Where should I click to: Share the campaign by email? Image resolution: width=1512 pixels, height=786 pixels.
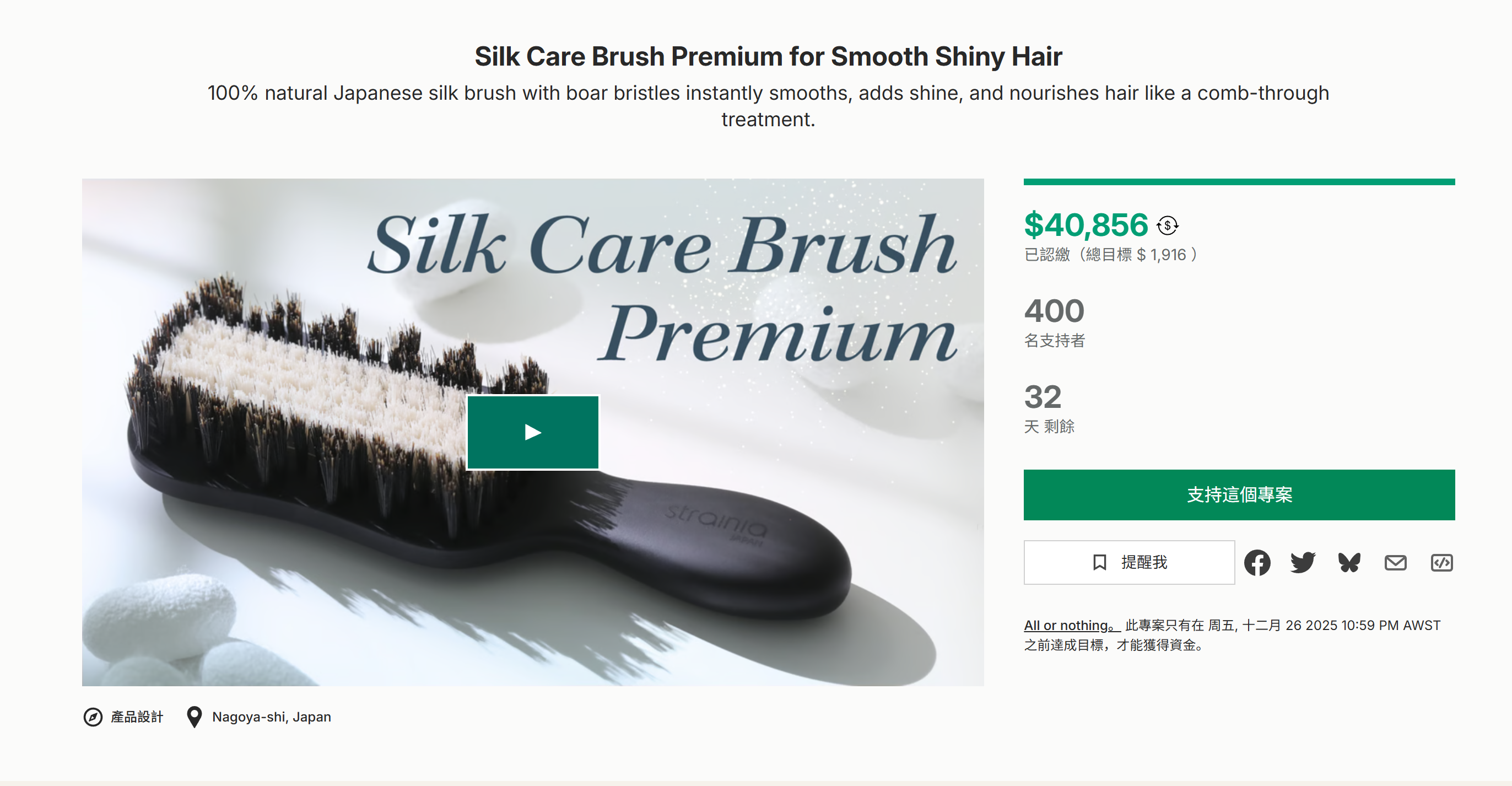pos(1395,562)
